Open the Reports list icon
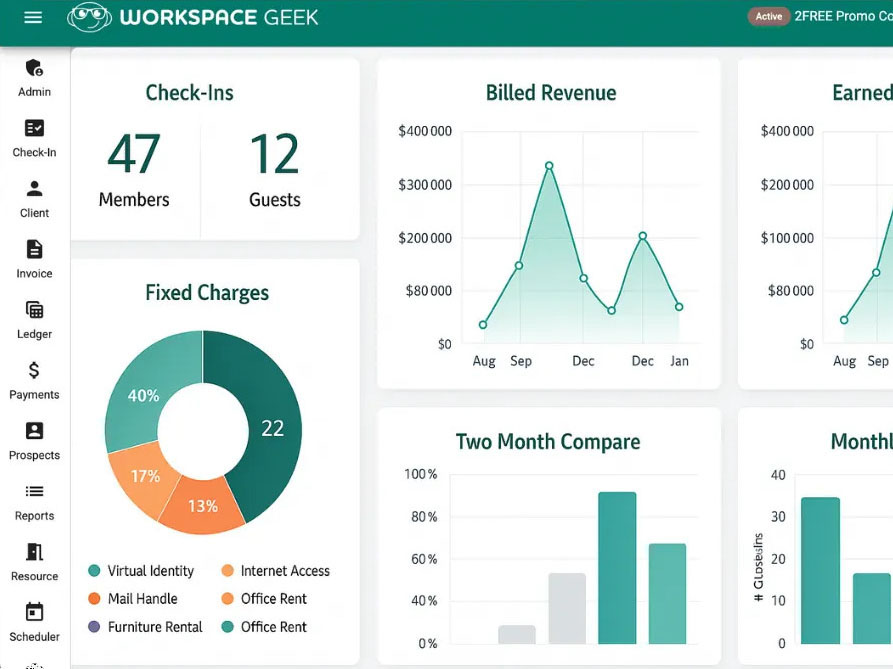This screenshot has height=669, width=893. (x=34, y=491)
